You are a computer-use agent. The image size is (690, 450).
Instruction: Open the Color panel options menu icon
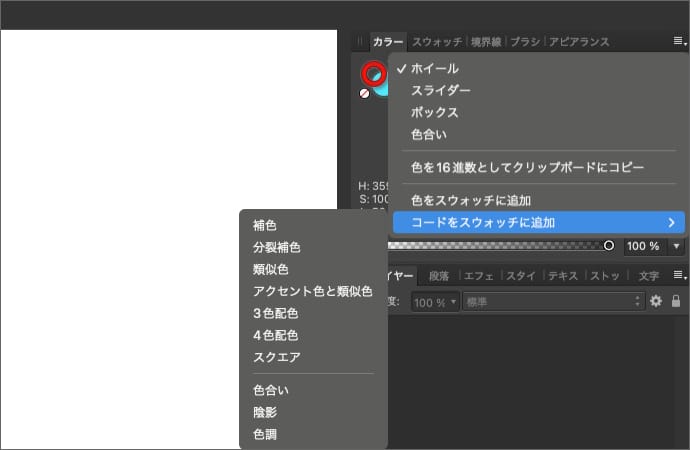[x=679, y=42]
